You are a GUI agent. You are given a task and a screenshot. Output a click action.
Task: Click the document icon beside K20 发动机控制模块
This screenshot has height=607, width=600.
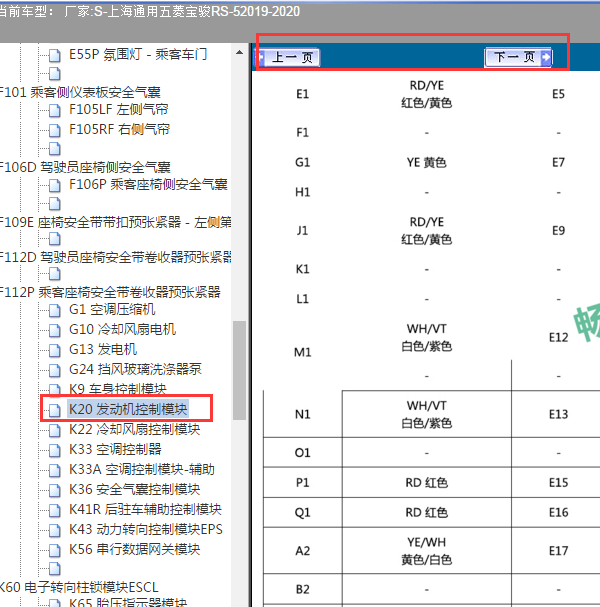(55, 410)
